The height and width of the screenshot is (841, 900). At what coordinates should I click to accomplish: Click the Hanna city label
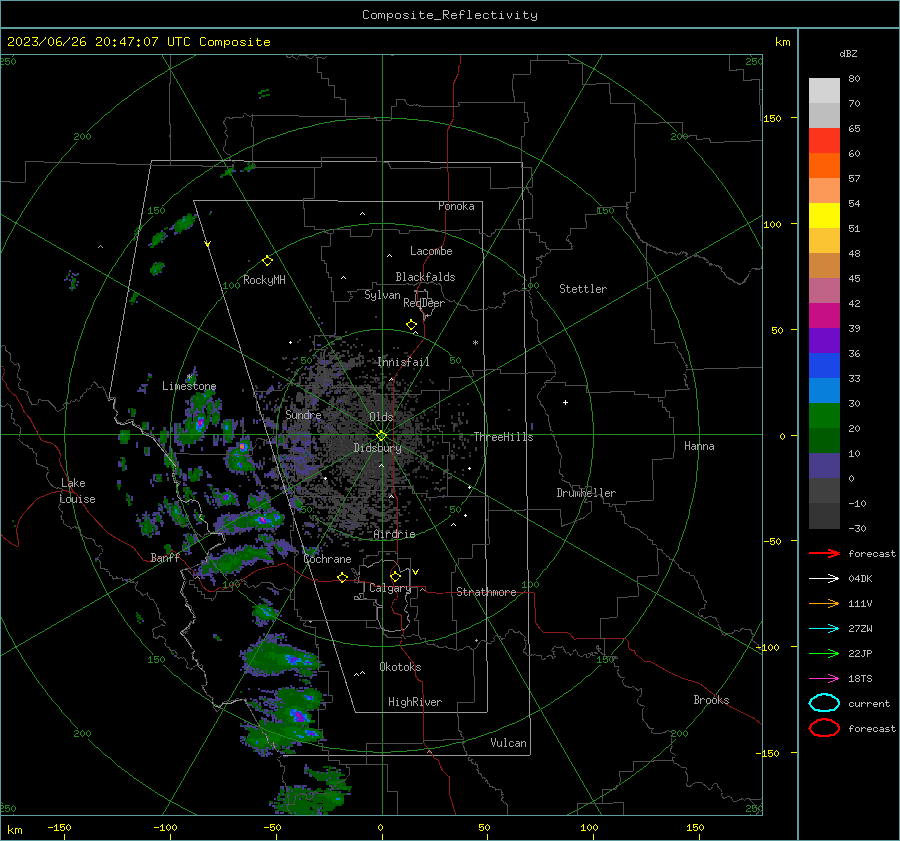coord(699,446)
